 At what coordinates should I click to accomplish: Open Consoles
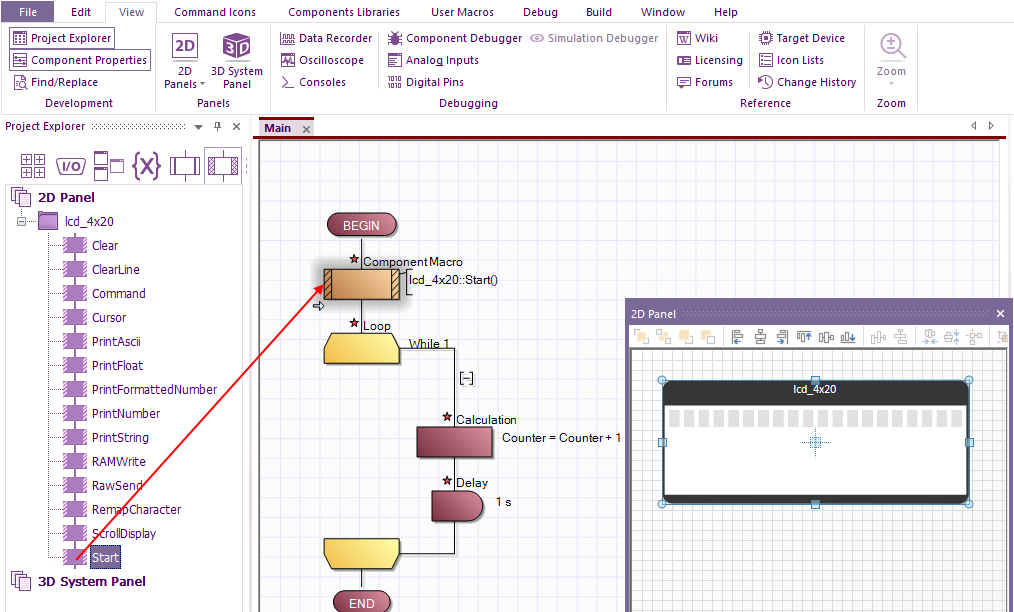click(x=314, y=82)
